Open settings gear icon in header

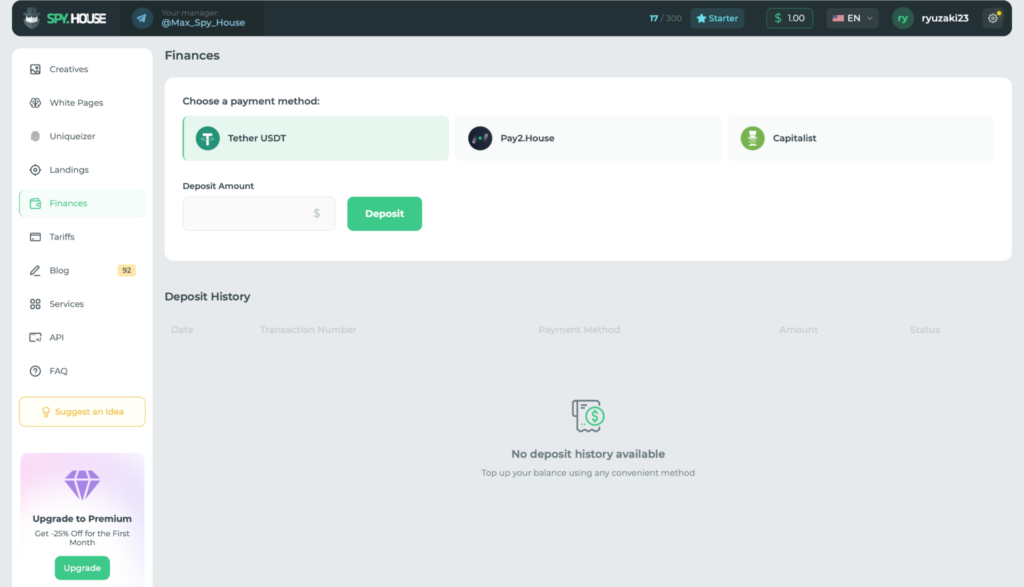point(993,18)
